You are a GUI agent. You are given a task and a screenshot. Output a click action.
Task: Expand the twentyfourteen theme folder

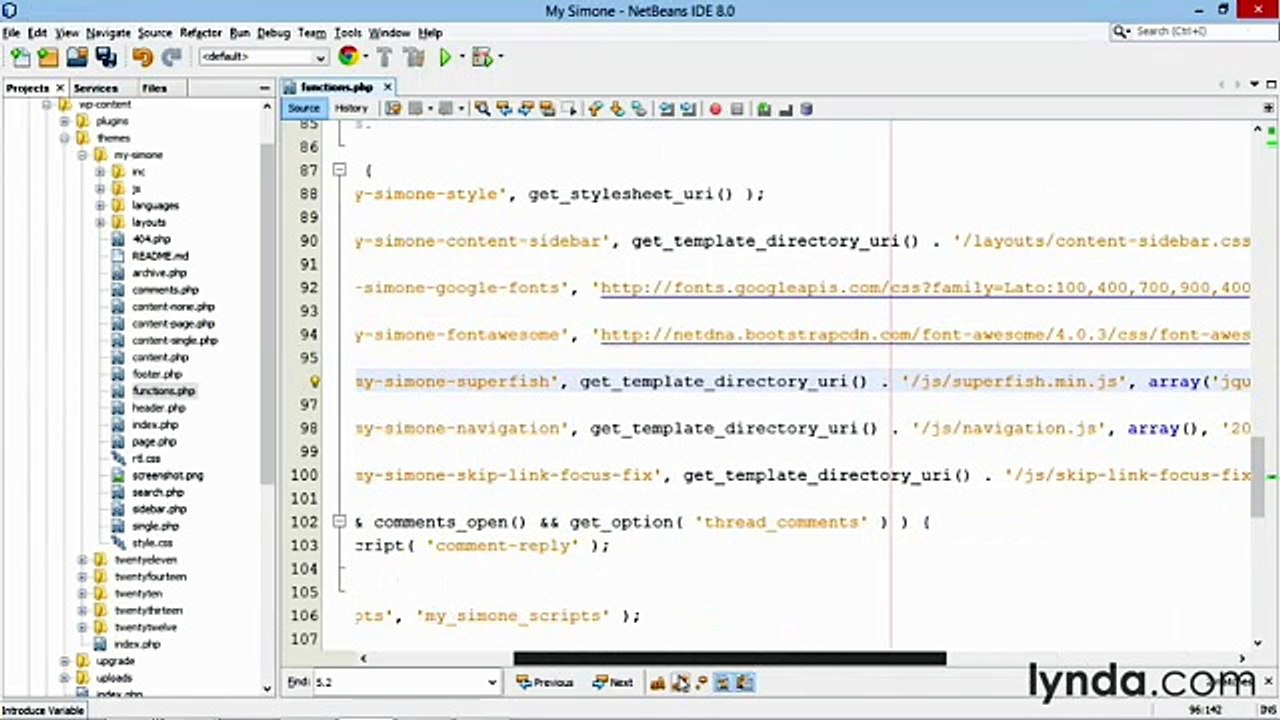click(x=82, y=577)
